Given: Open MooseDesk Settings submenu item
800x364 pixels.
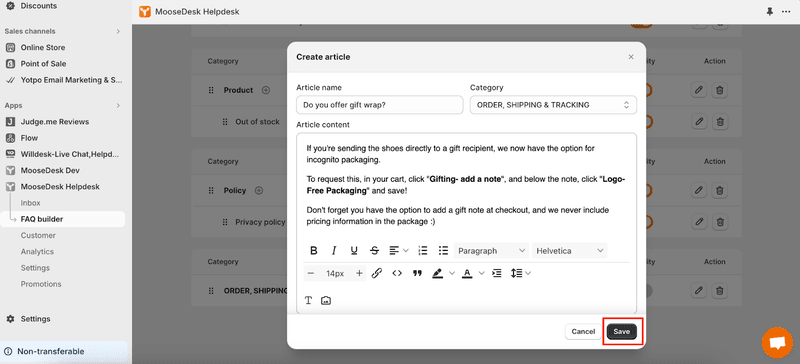Looking at the screenshot, I should [x=35, y=268].
